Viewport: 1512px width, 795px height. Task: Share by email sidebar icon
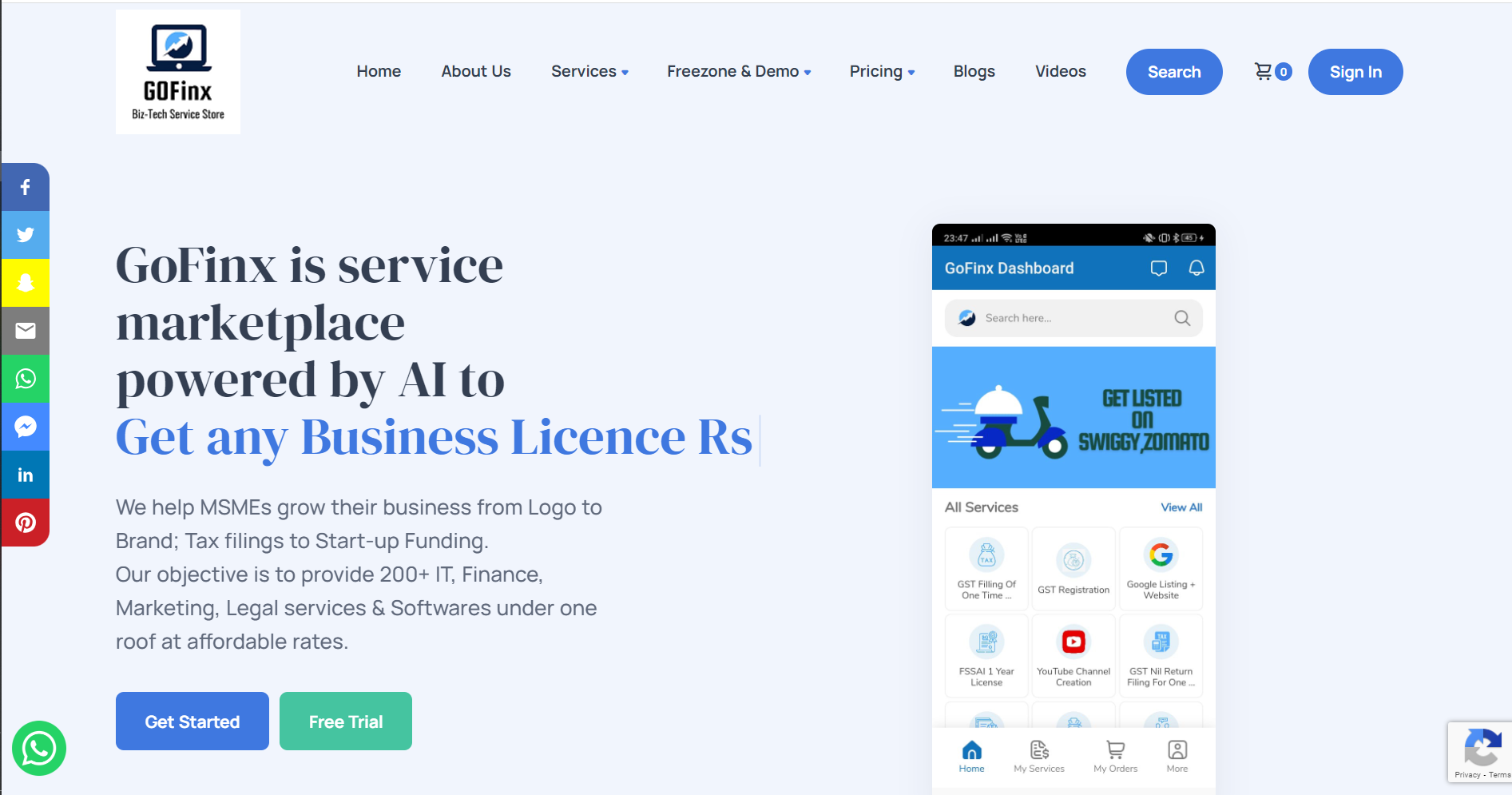pos(26,331)
